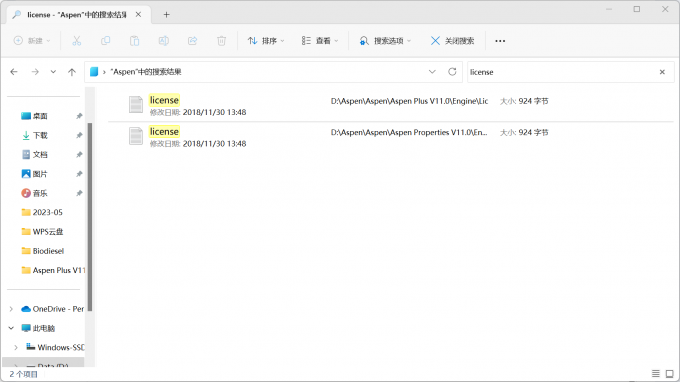The height and width of the screenshot is (382, 680).
Task: Open 音乐 (Music) in sidebar
Action: point(40,193)
